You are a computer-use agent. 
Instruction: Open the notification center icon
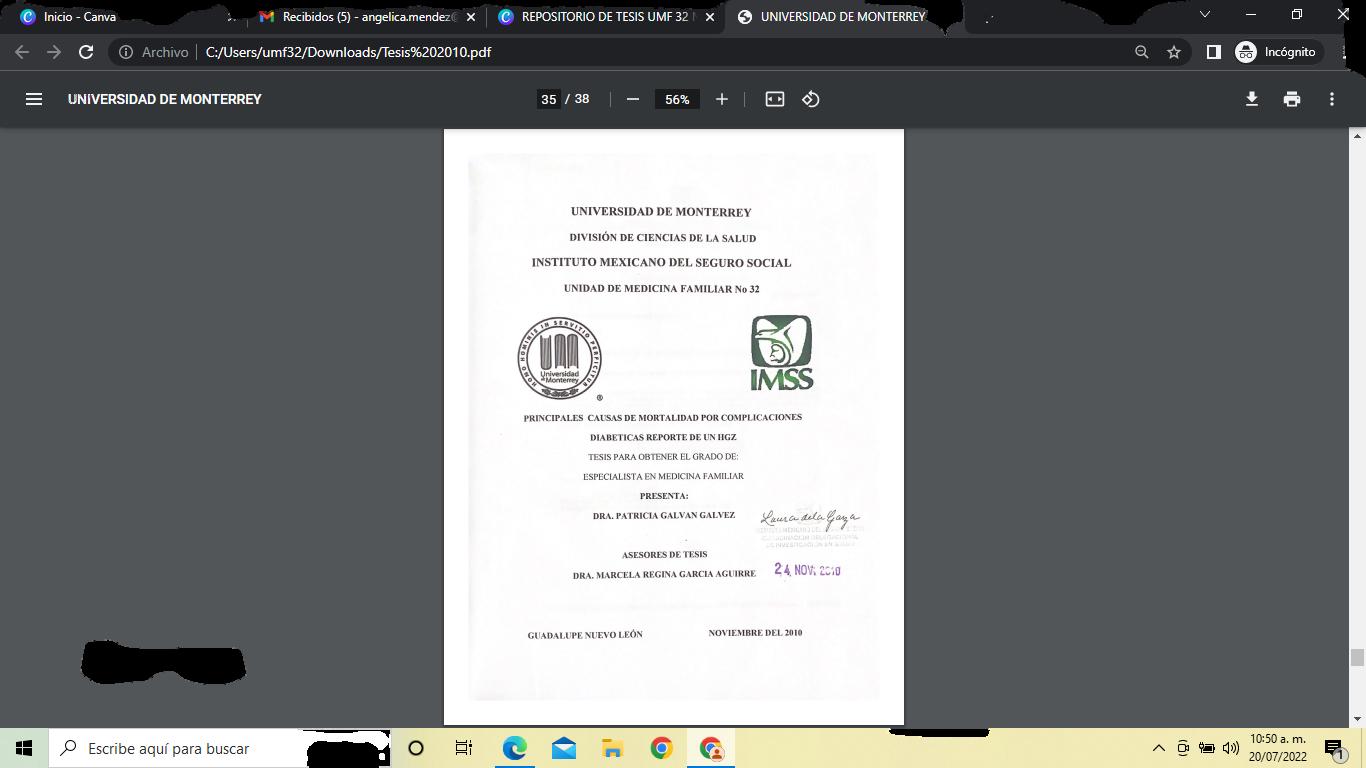coord(1334,748)
